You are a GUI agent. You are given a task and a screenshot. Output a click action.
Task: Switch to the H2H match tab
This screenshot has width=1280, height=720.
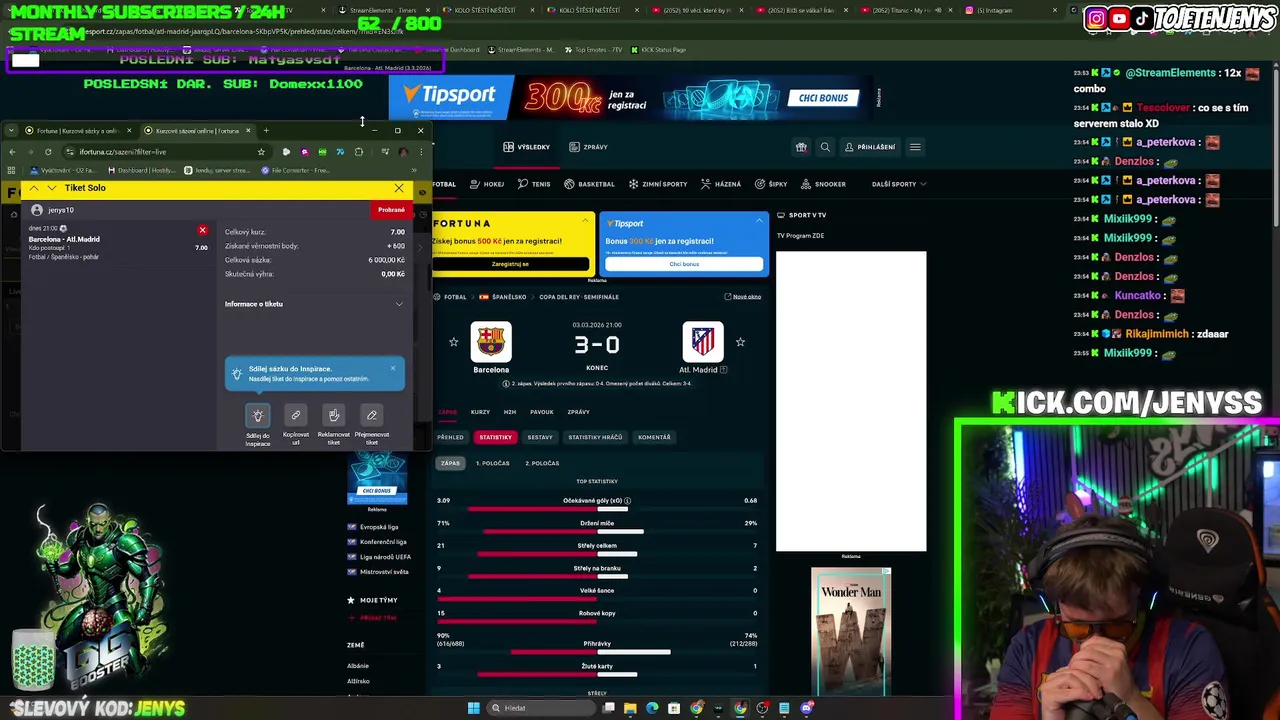coord(510,412)
